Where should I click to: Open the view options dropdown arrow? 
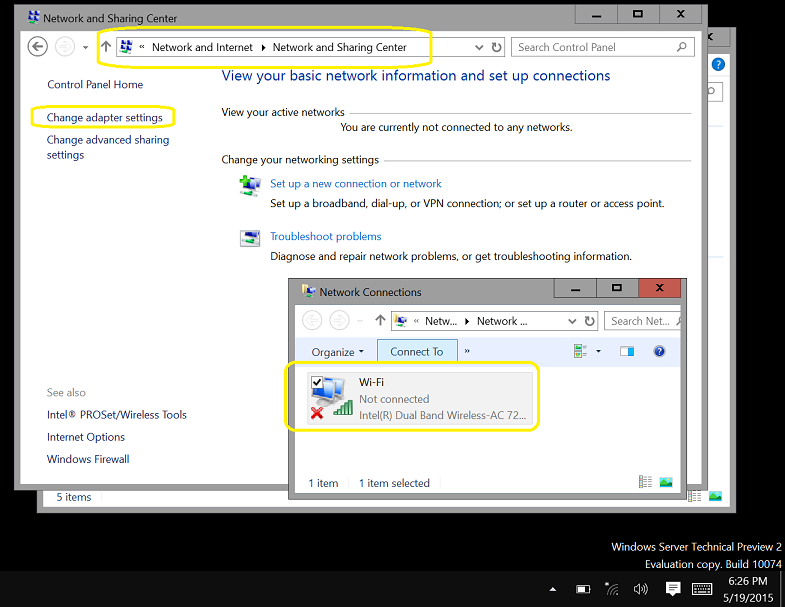pos(599,352)
